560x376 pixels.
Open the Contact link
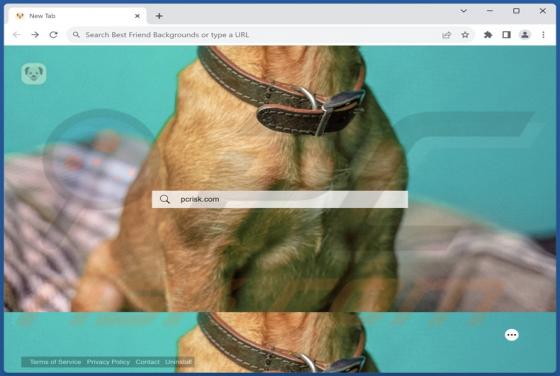point(148,362)
